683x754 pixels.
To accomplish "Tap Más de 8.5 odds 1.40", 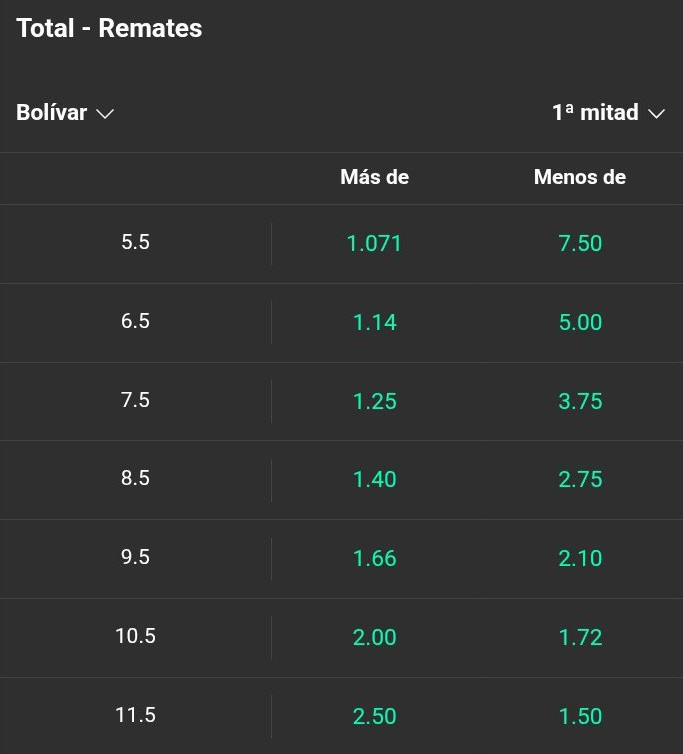I will [374, 479].
